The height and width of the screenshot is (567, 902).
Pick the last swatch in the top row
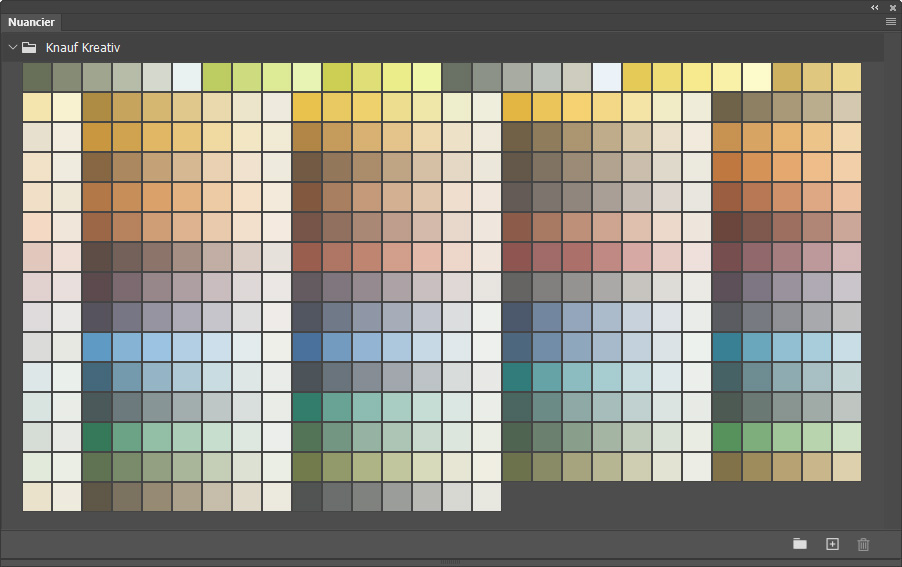[847, 77]
